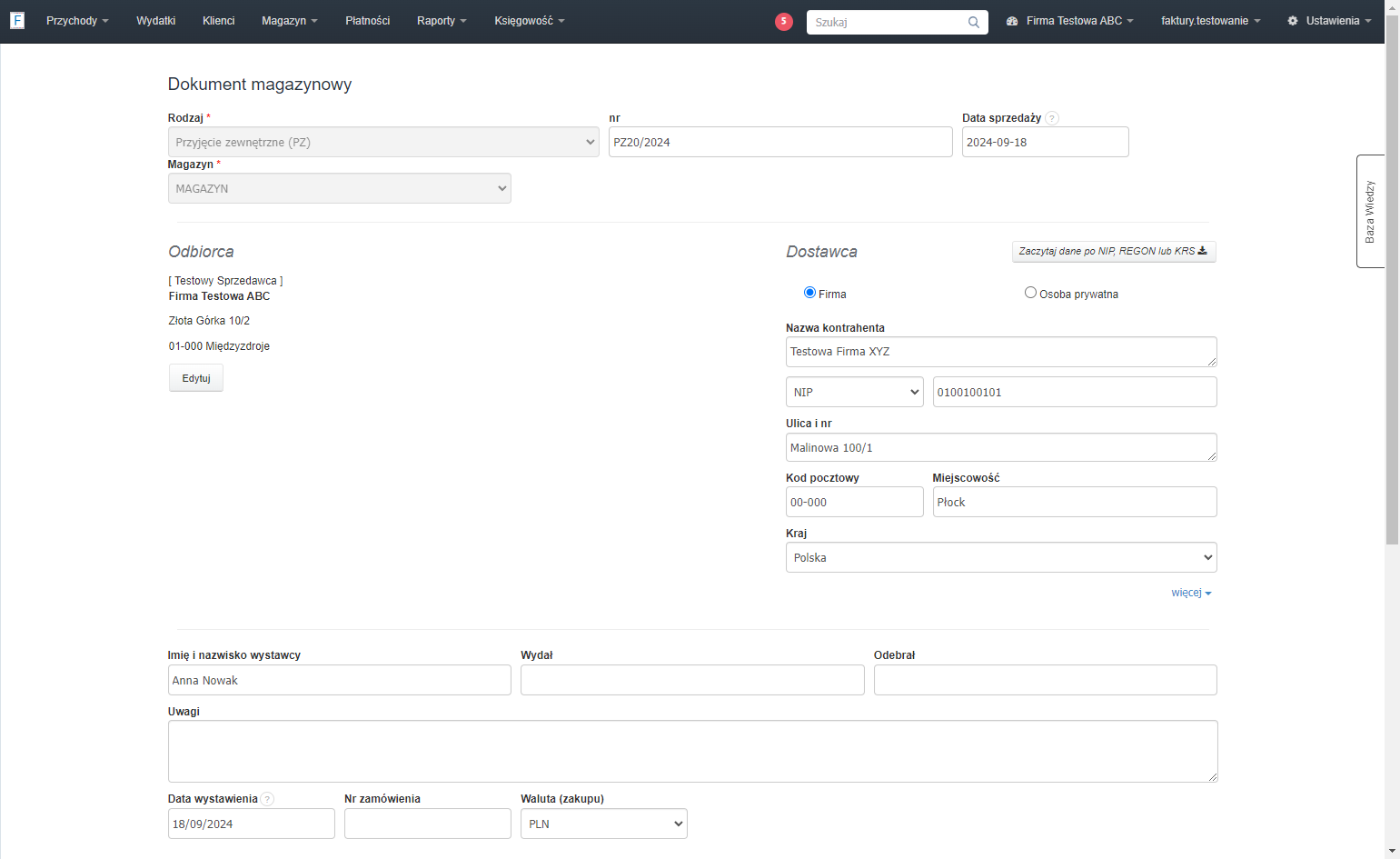Open the Baza Wiedzy side tab
Image resolution: width=1400 pixels, height=859 pixels.
coord(1370,211)
